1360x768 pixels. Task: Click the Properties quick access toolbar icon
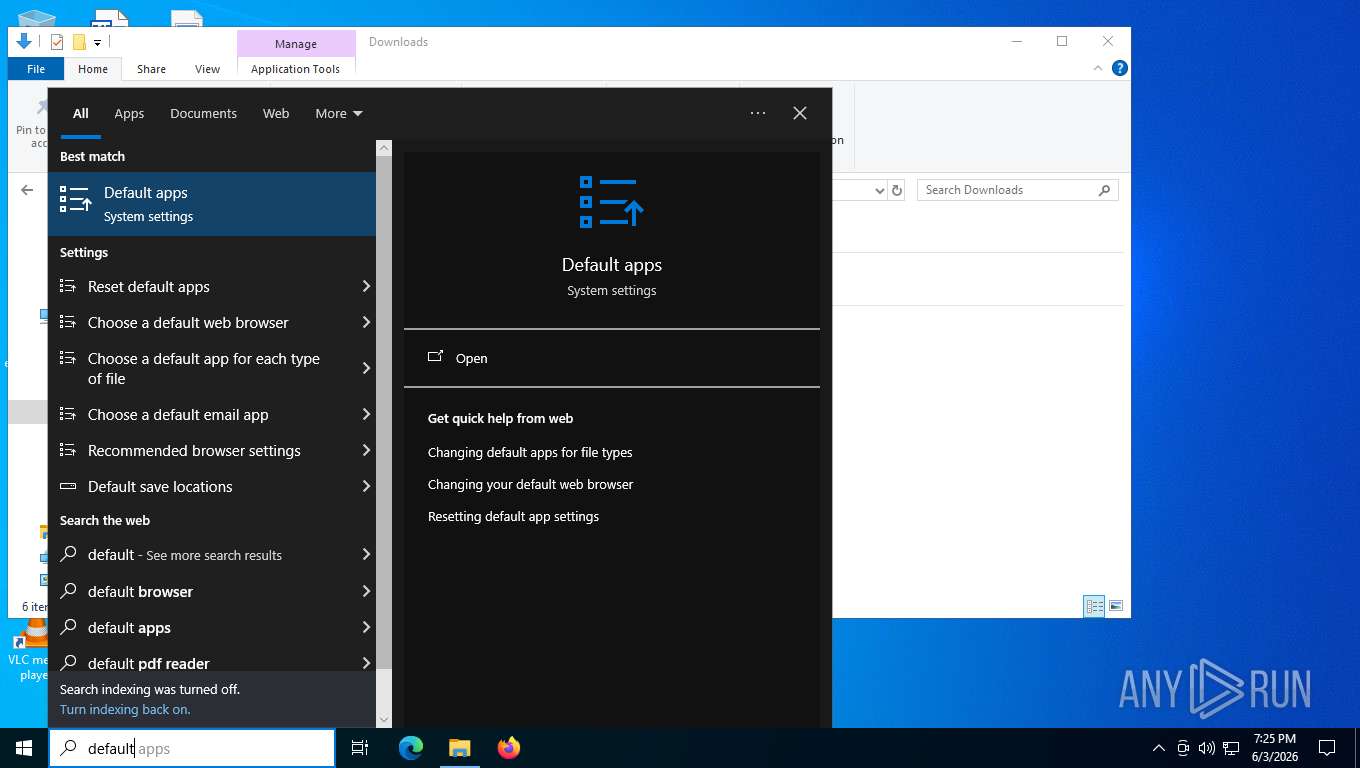(x=57, y=42)
